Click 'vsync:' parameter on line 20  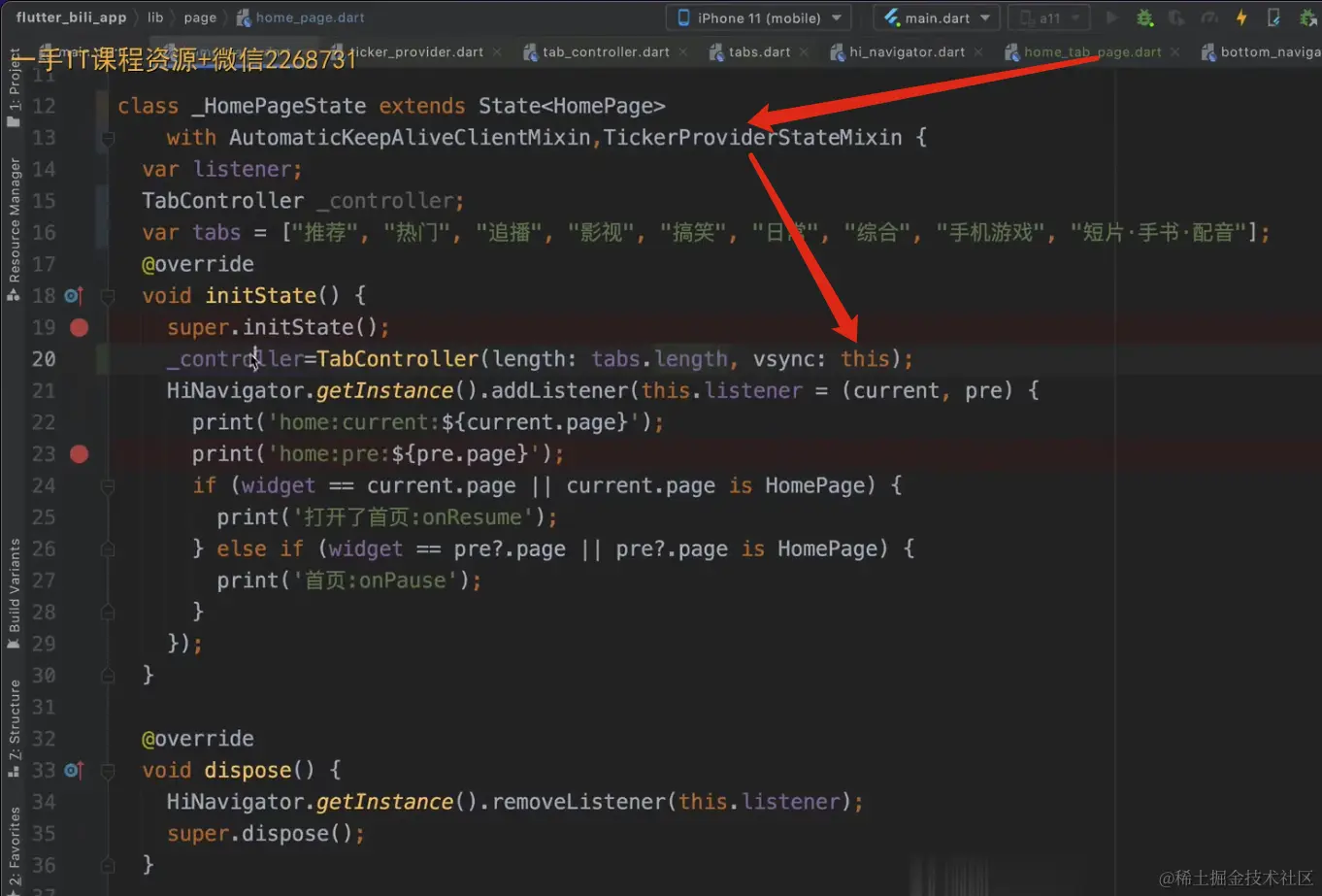pos(790,359)
